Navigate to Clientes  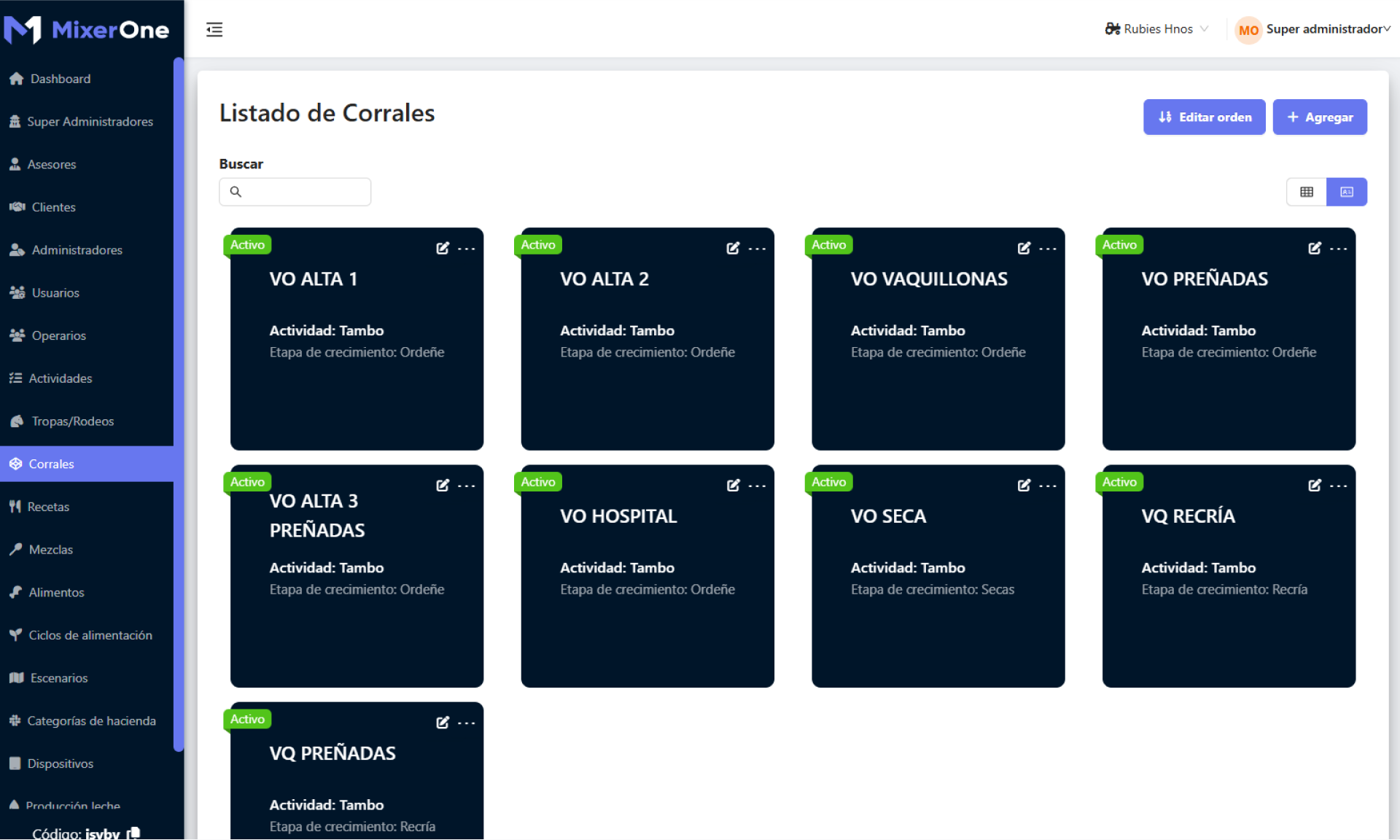point(87,207)
